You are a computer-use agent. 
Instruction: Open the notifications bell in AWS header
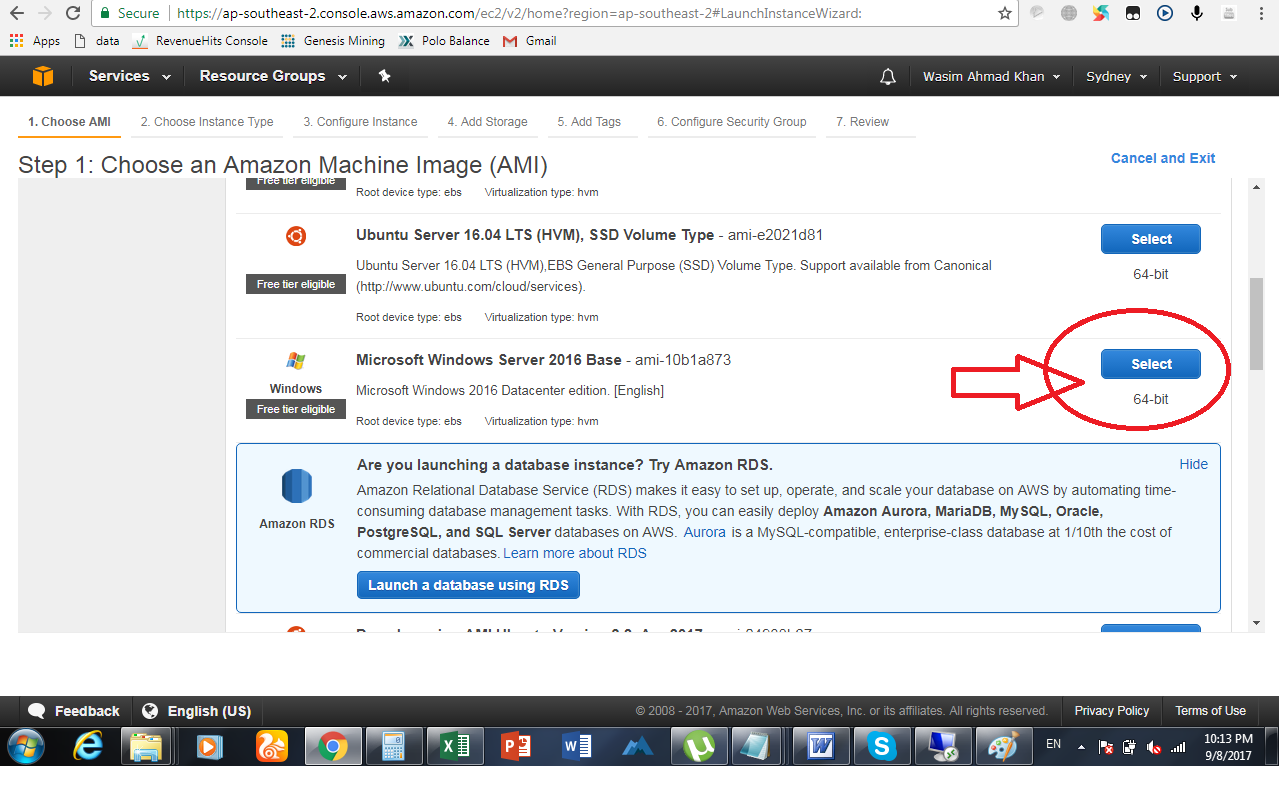[887, 76]
